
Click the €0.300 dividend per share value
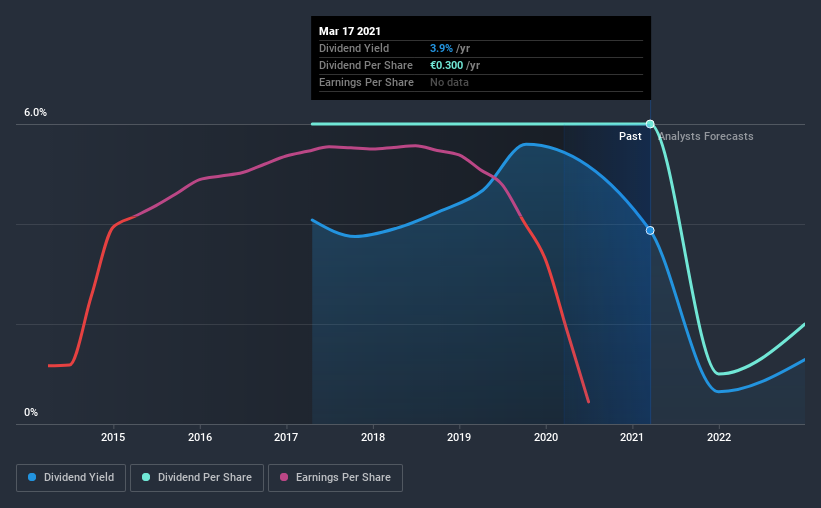coord(447,65)
